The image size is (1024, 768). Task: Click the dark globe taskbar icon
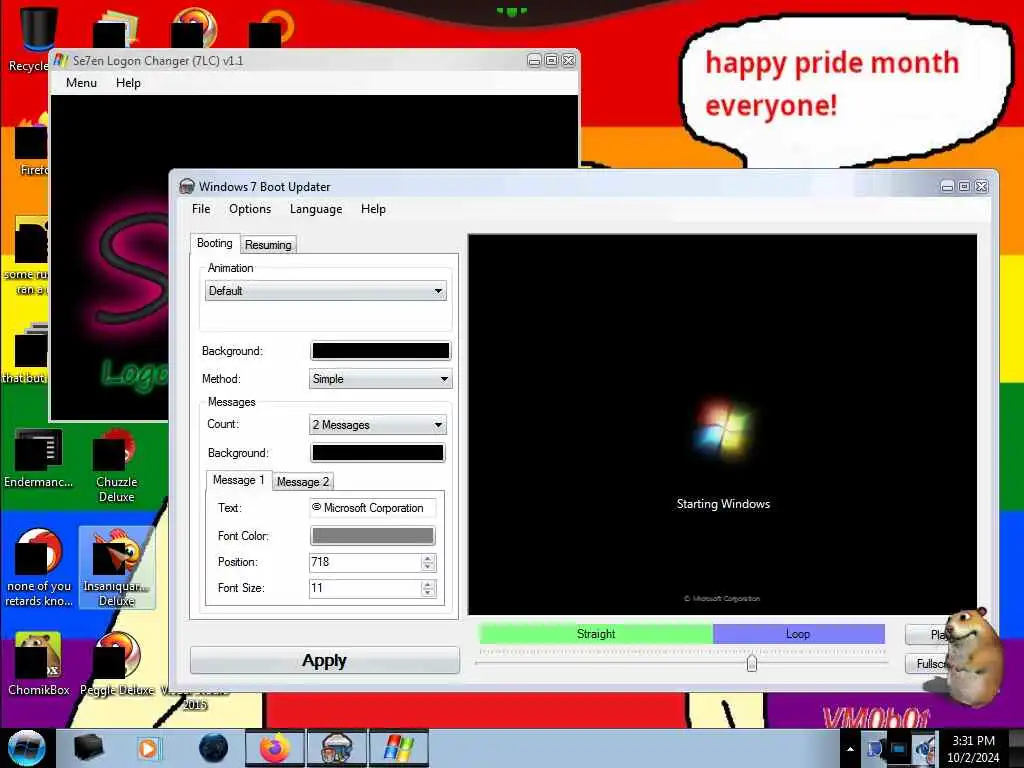(x=213, y=748)
